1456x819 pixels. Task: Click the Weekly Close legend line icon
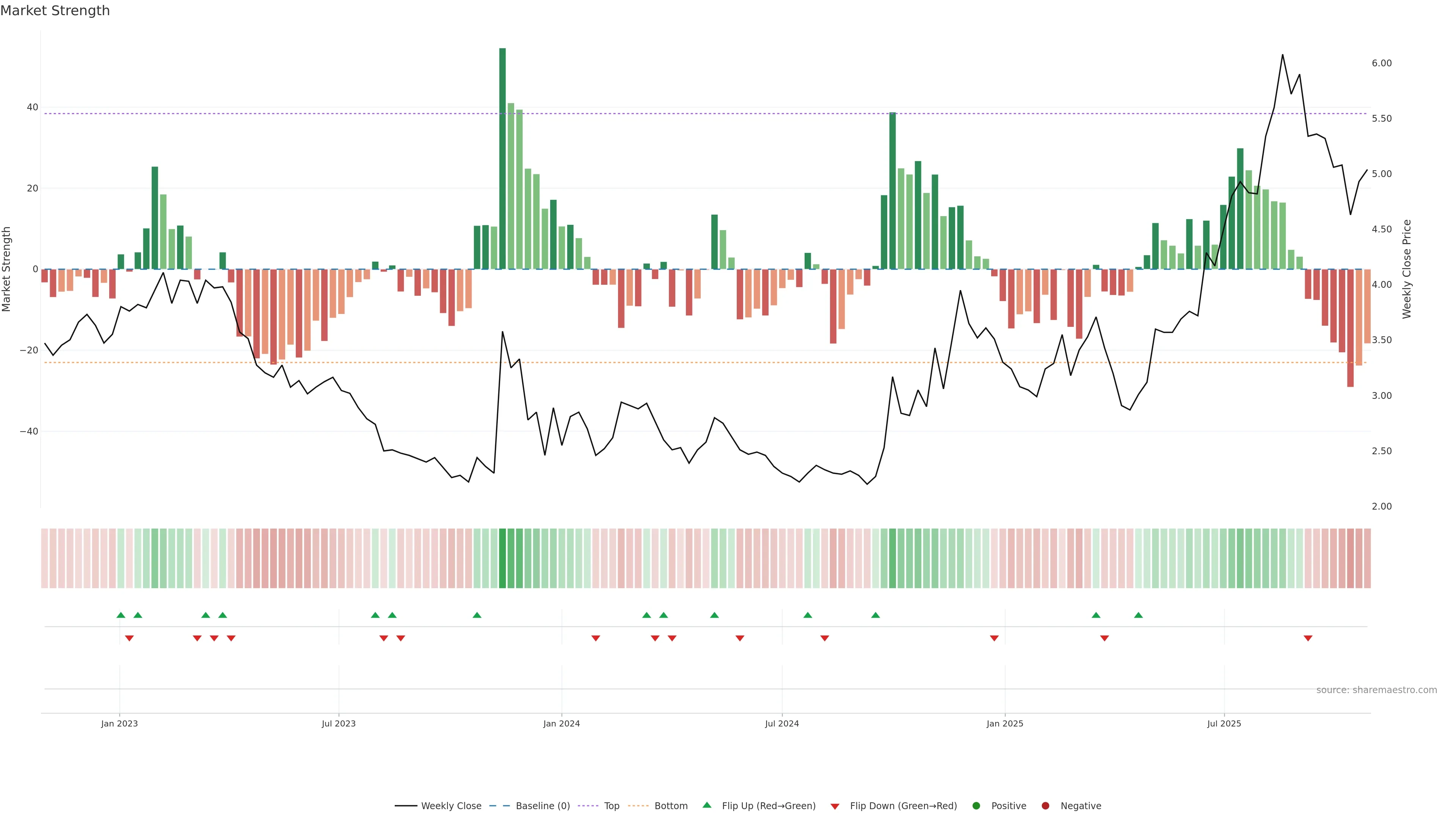coord(406,806)
